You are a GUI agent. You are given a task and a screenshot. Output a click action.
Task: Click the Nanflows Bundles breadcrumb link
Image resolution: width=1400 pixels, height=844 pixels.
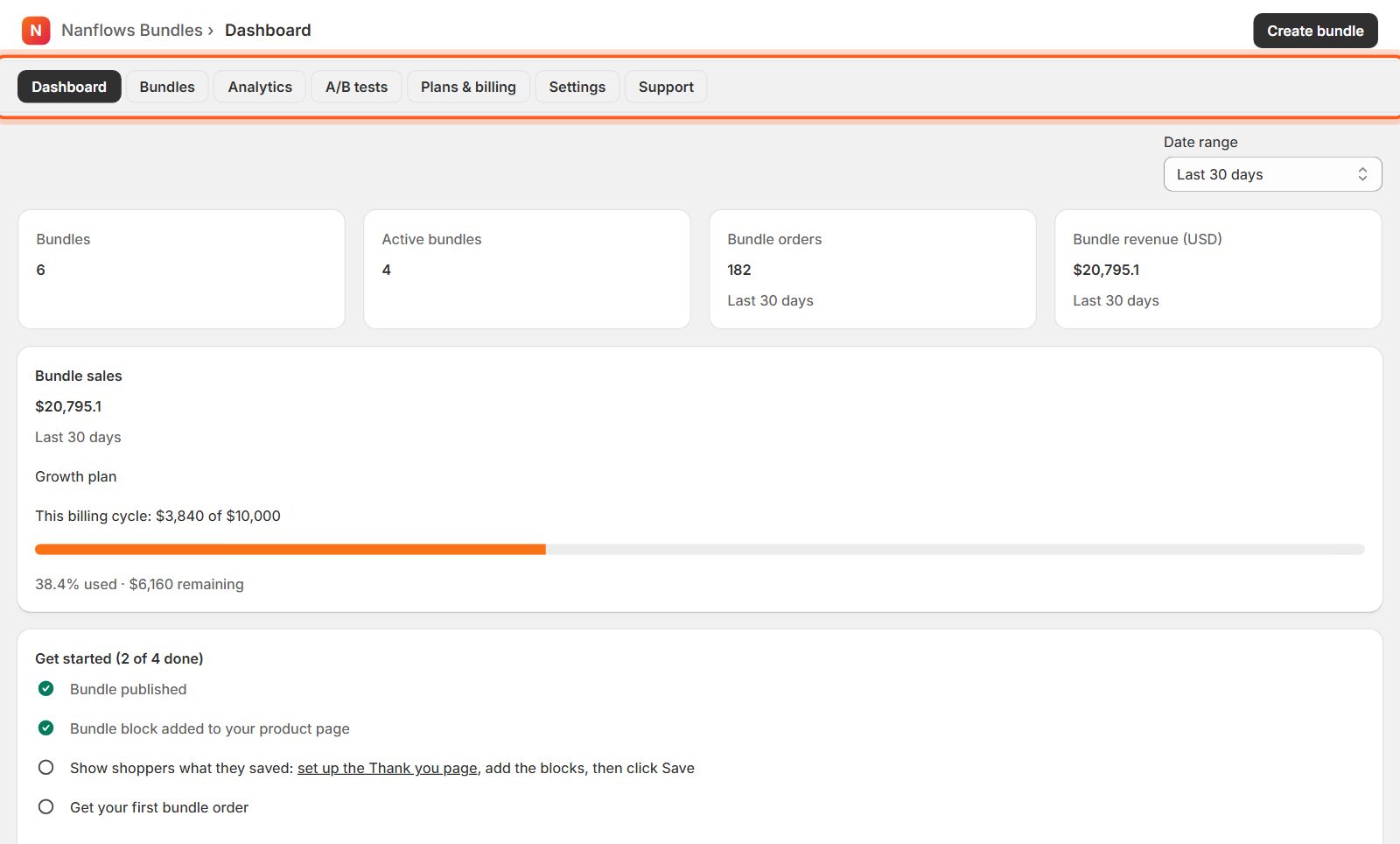(132, 31)
